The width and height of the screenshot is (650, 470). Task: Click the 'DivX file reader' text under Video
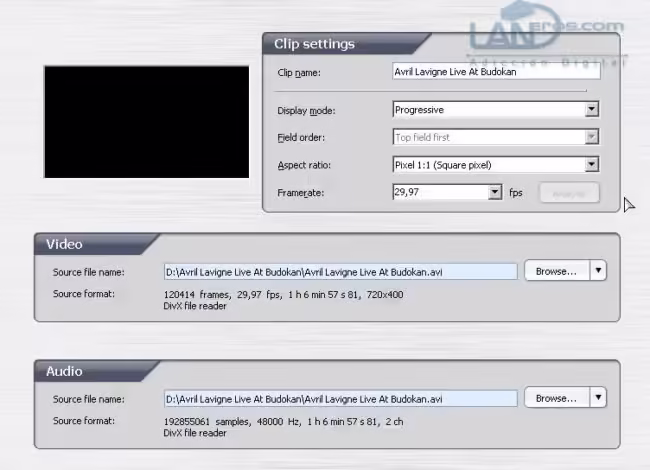[195, 306]
